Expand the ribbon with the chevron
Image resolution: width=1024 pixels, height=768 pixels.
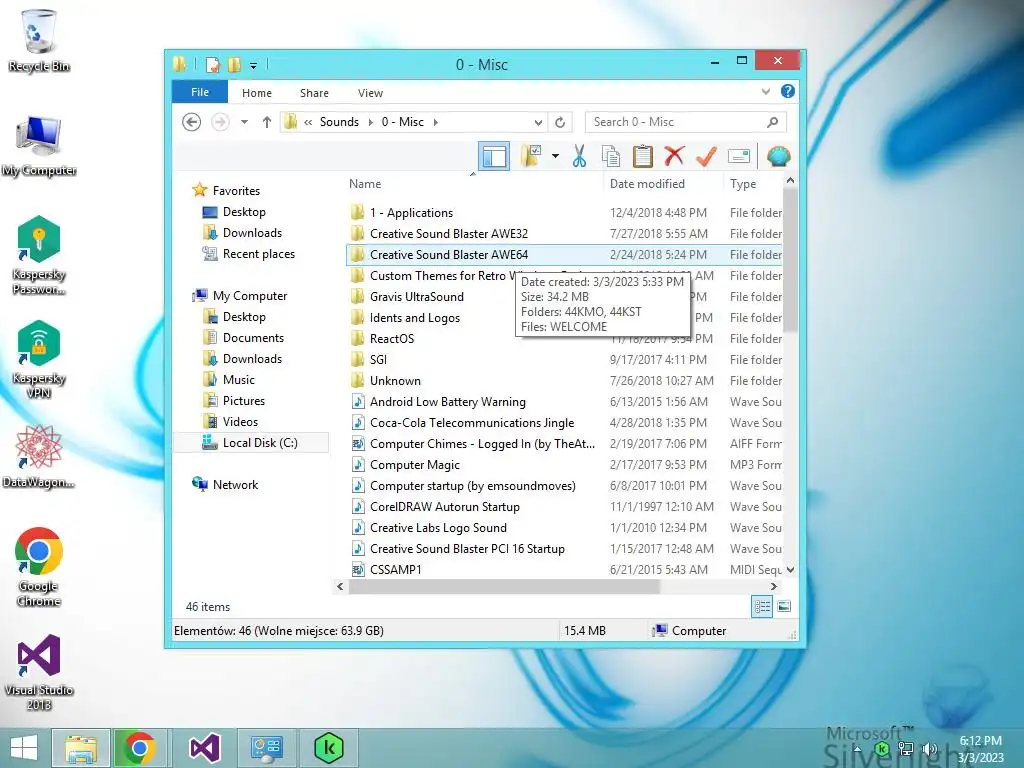coord(765,92)
